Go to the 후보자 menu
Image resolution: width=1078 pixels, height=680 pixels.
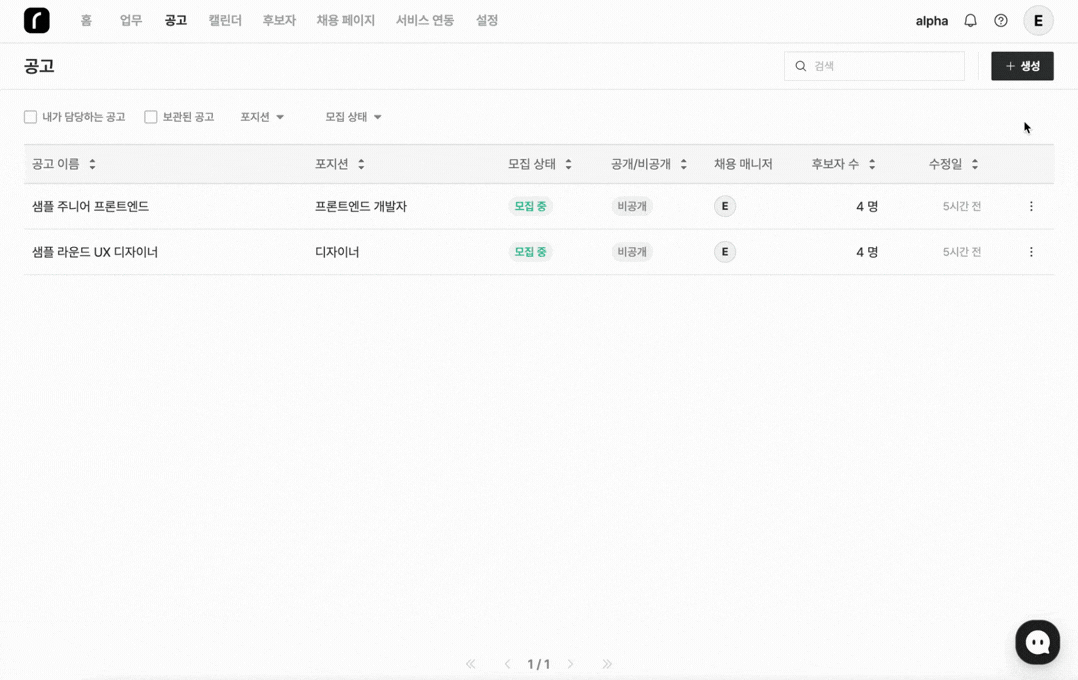pos(279,21)
